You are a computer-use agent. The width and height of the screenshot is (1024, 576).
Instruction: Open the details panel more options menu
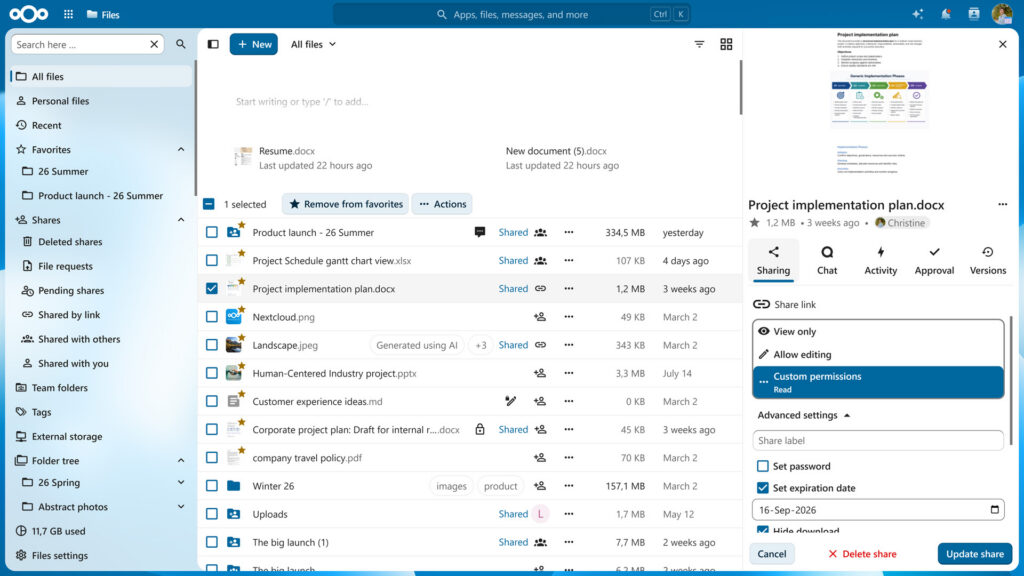pos(1002,204)
